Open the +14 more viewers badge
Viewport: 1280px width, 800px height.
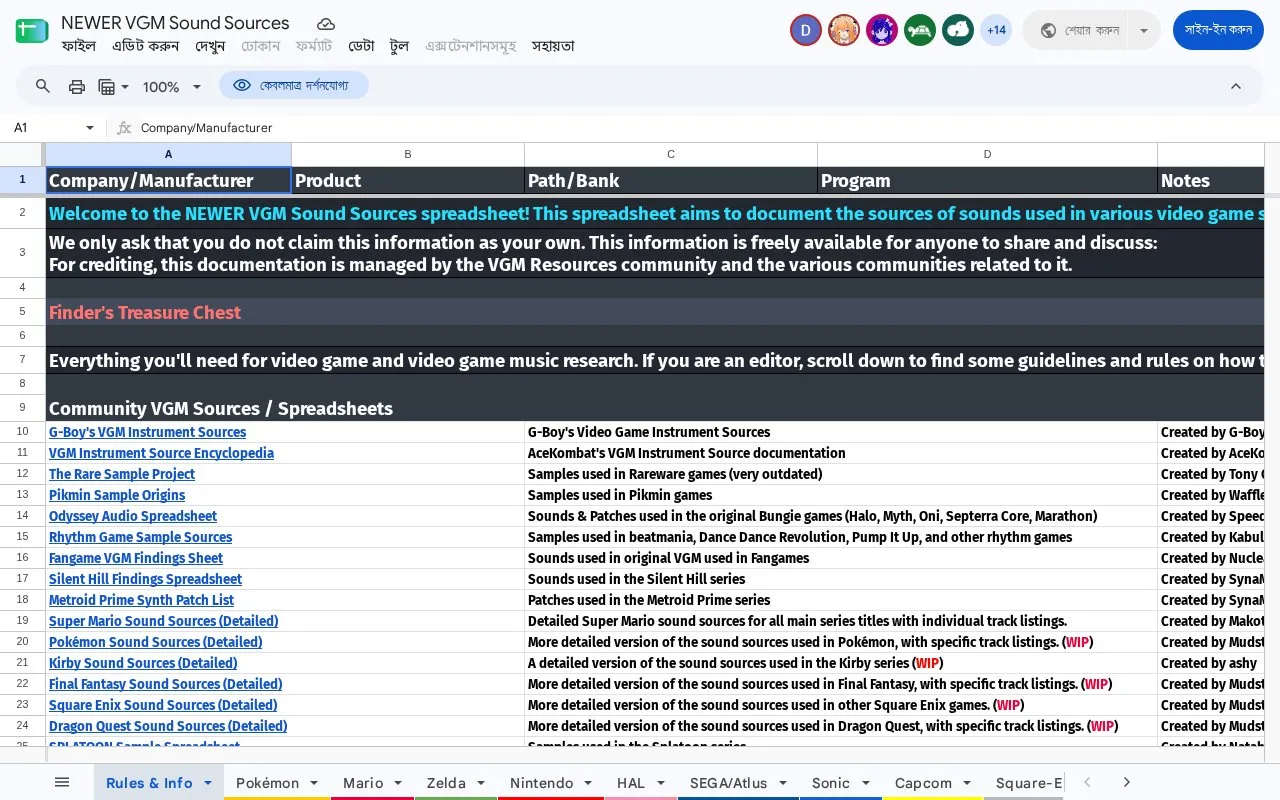(x=996, y=30)
